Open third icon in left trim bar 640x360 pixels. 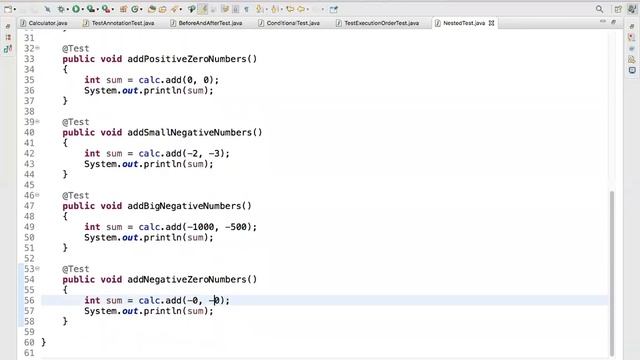tap(8, 49)
